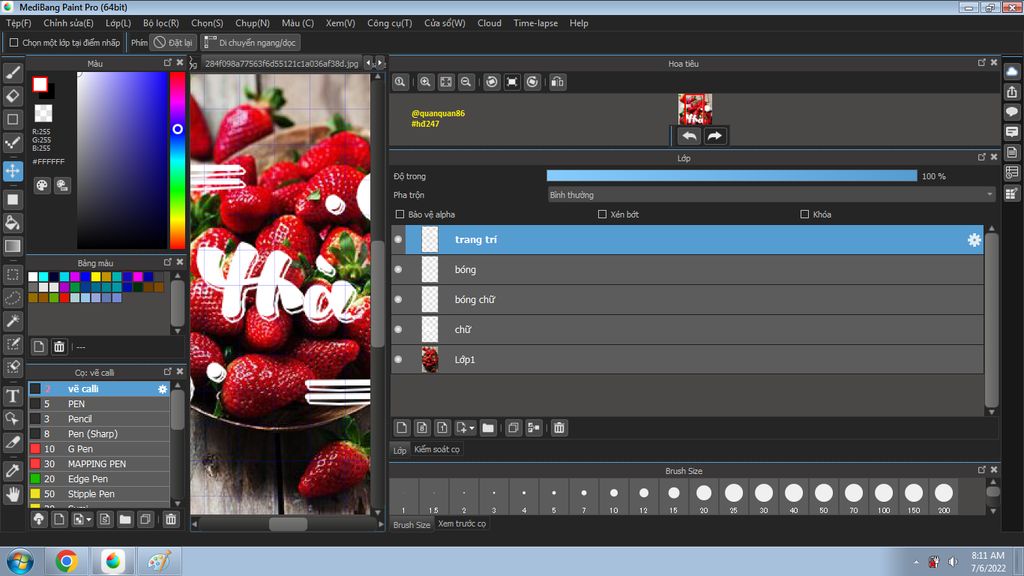Viewport: 1024px width, 576px height.
Task: Click the taskbar clock showing 8:11 AM
Action: (987, 562)
